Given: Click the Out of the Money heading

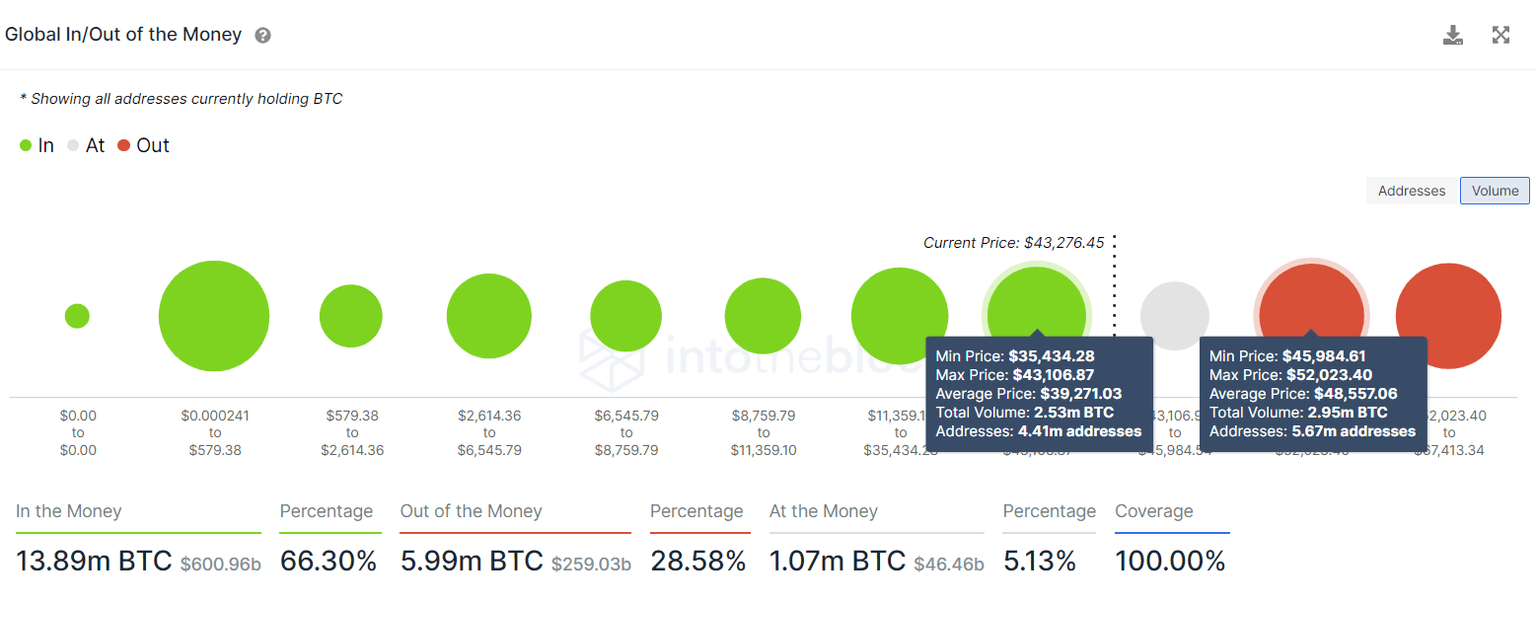Looking at the screenshot, I should [471, 512].
